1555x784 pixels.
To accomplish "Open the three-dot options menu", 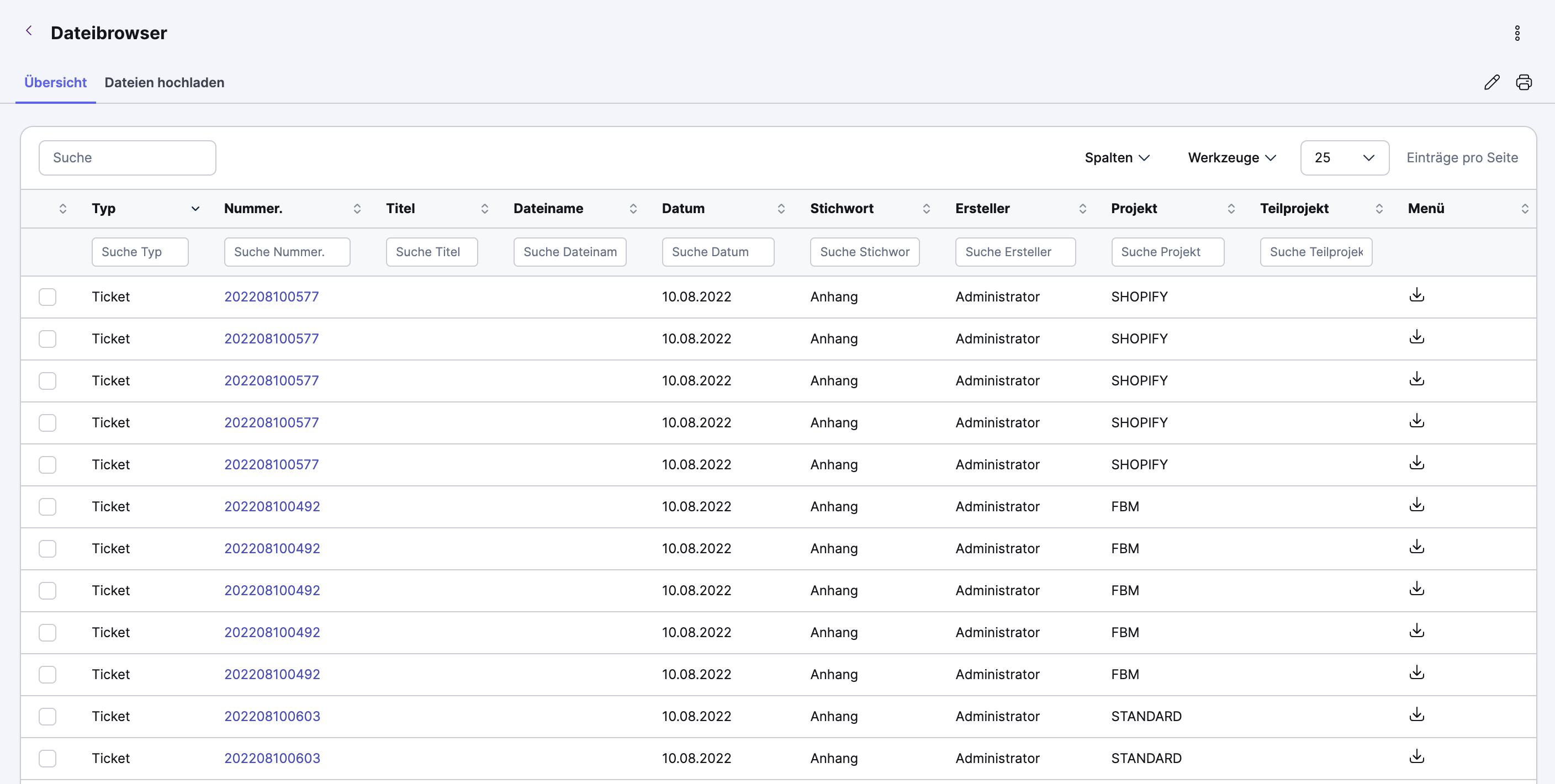I will pos(1517,33).
